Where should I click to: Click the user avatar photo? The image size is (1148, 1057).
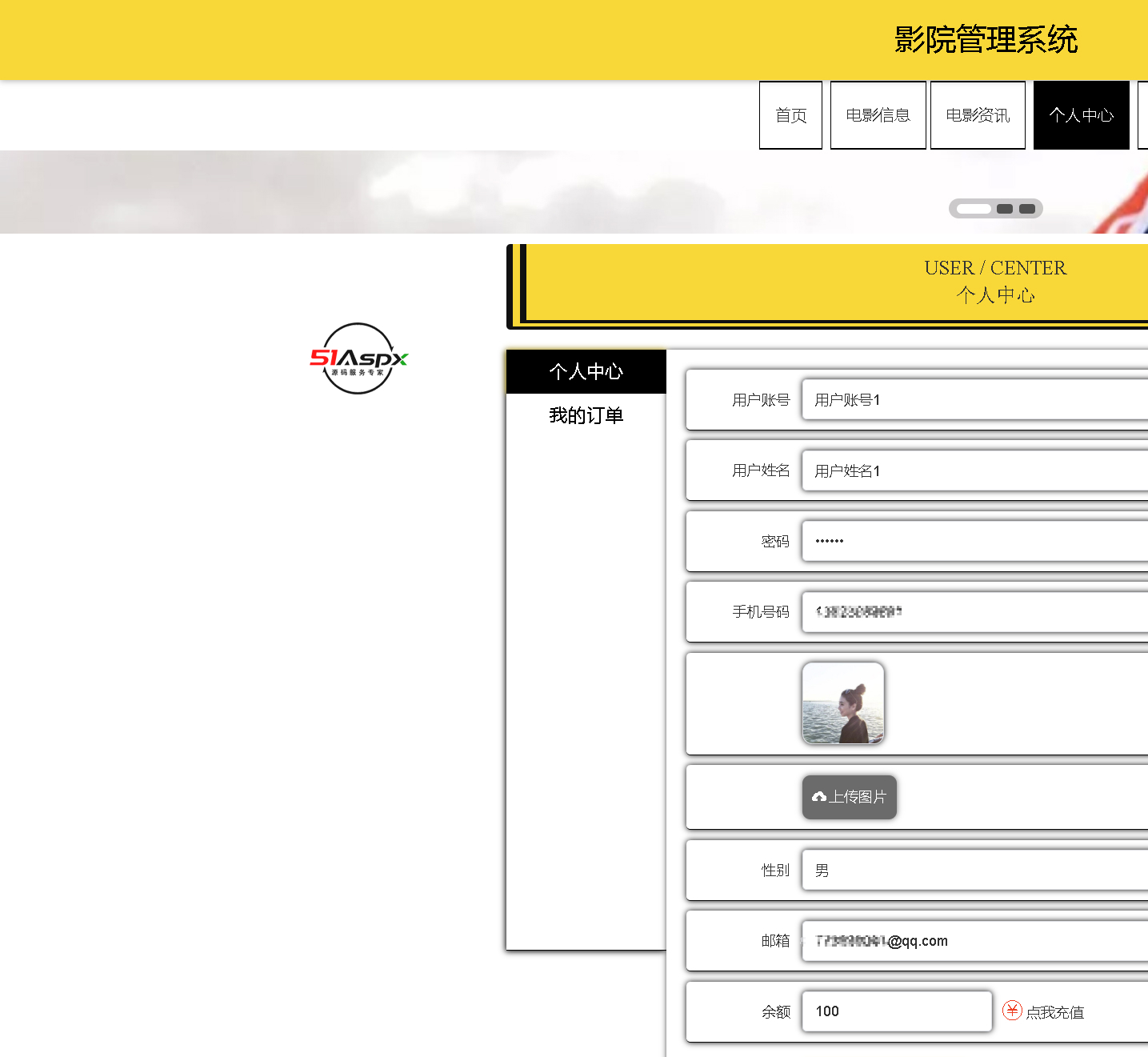point(843,703)
